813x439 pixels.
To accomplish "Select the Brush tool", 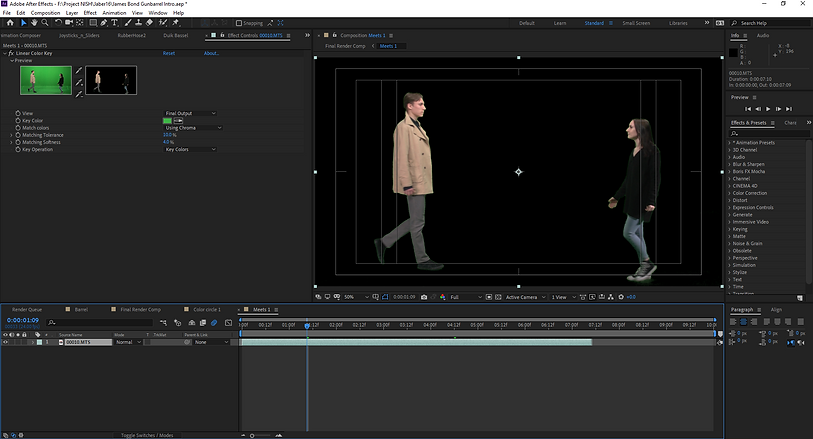I will click(128, 23).
